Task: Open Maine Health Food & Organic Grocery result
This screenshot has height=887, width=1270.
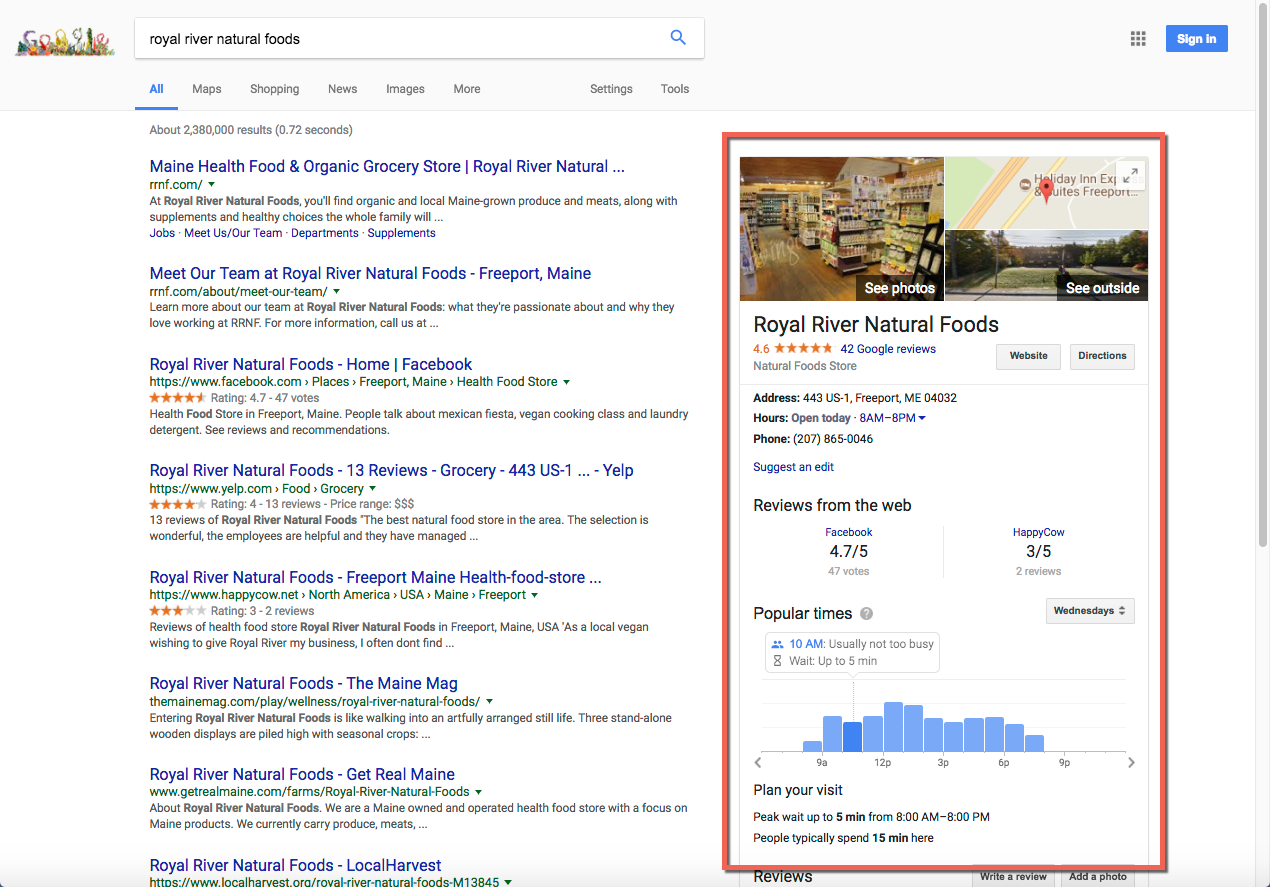Action: point(387,167)
